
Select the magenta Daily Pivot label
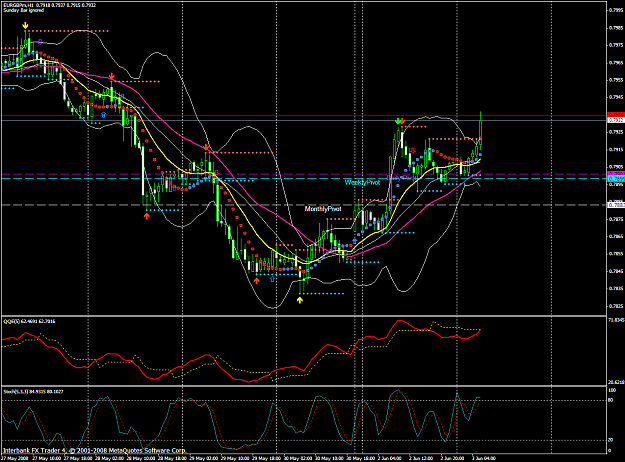click(x=402, y=178)
